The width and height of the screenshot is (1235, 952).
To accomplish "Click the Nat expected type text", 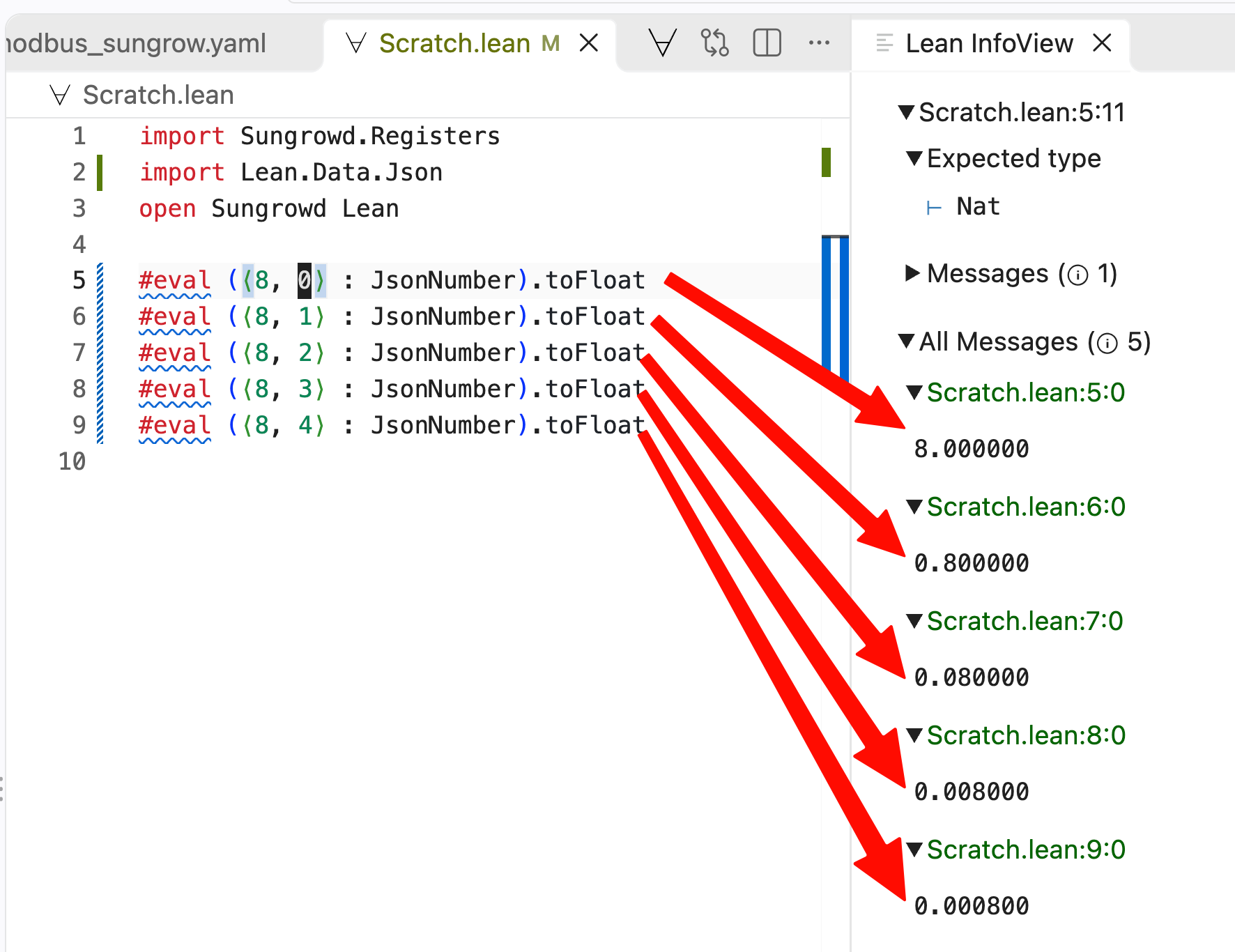I will (978, 206).
